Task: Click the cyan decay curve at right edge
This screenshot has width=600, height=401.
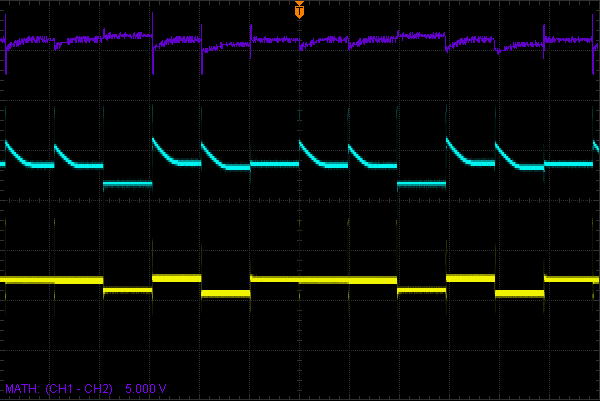Action: click(596, 147)
